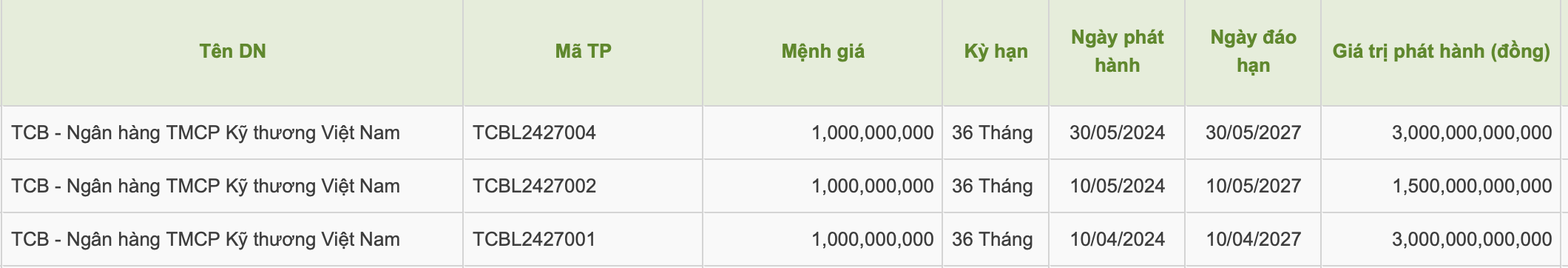Click the Mệnh giá column header
Image resolution: width=1568 pixels, height=268 pixels.
tap(822, 52)
